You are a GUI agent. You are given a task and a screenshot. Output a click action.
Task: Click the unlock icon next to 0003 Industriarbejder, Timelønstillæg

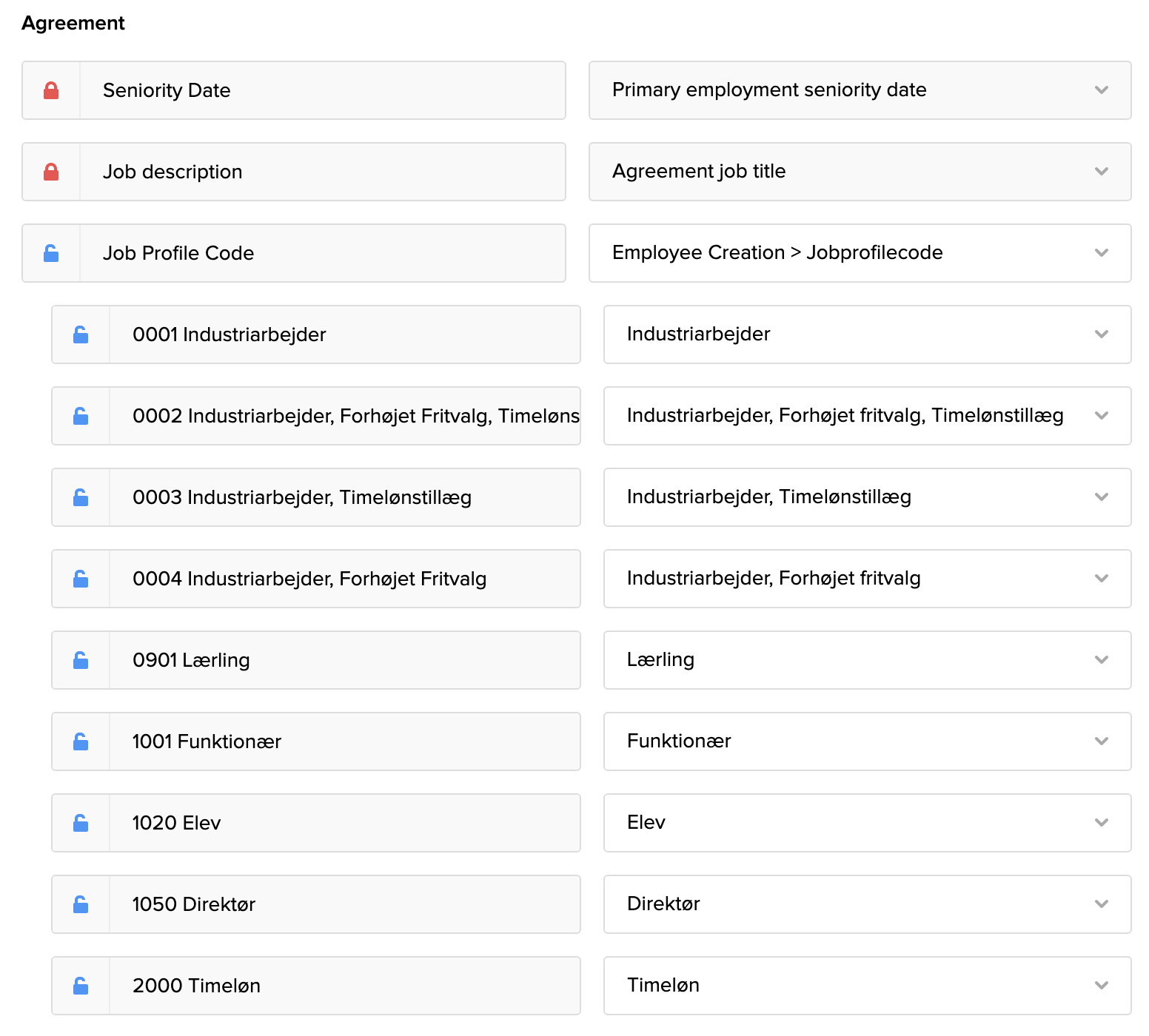point(81,497)
